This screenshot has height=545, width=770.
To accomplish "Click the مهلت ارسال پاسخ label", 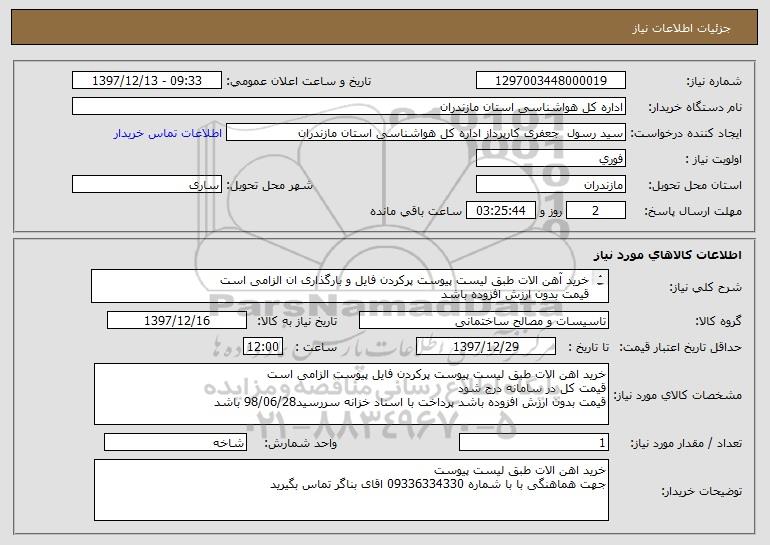I will [x=693, y=212].
